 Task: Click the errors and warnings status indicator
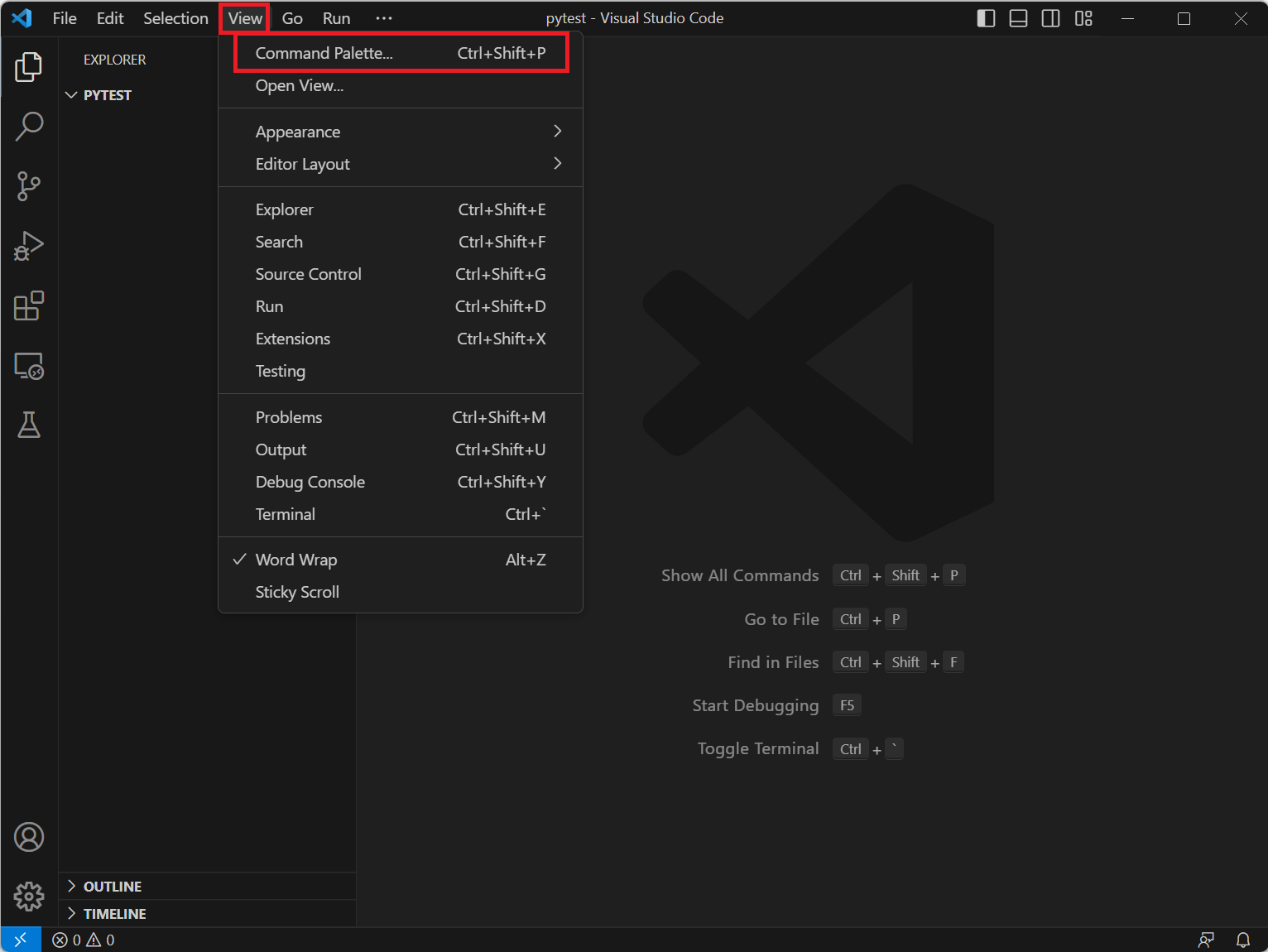84,940
